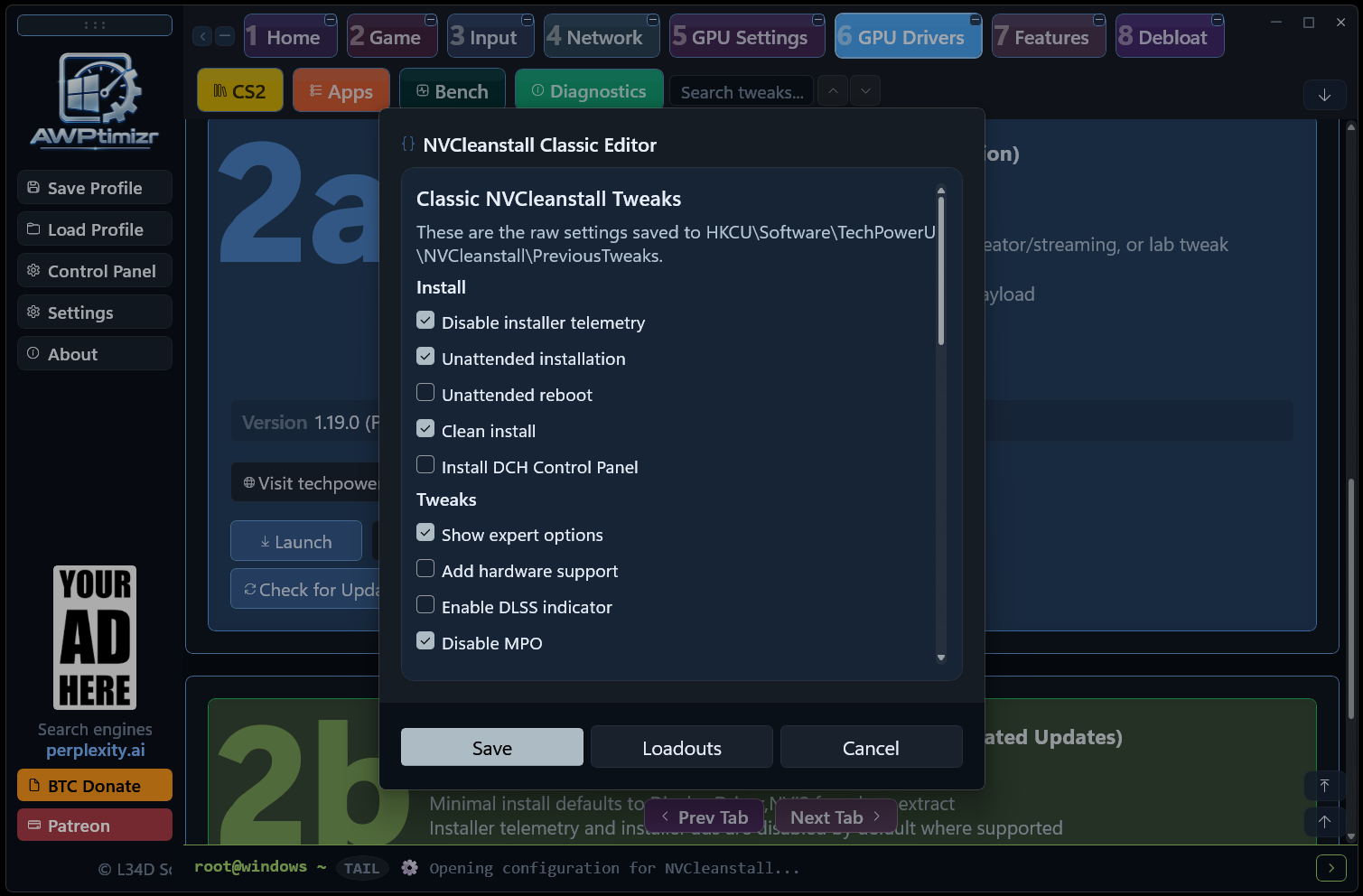Click the Save button in editor

tap(492, 748)
